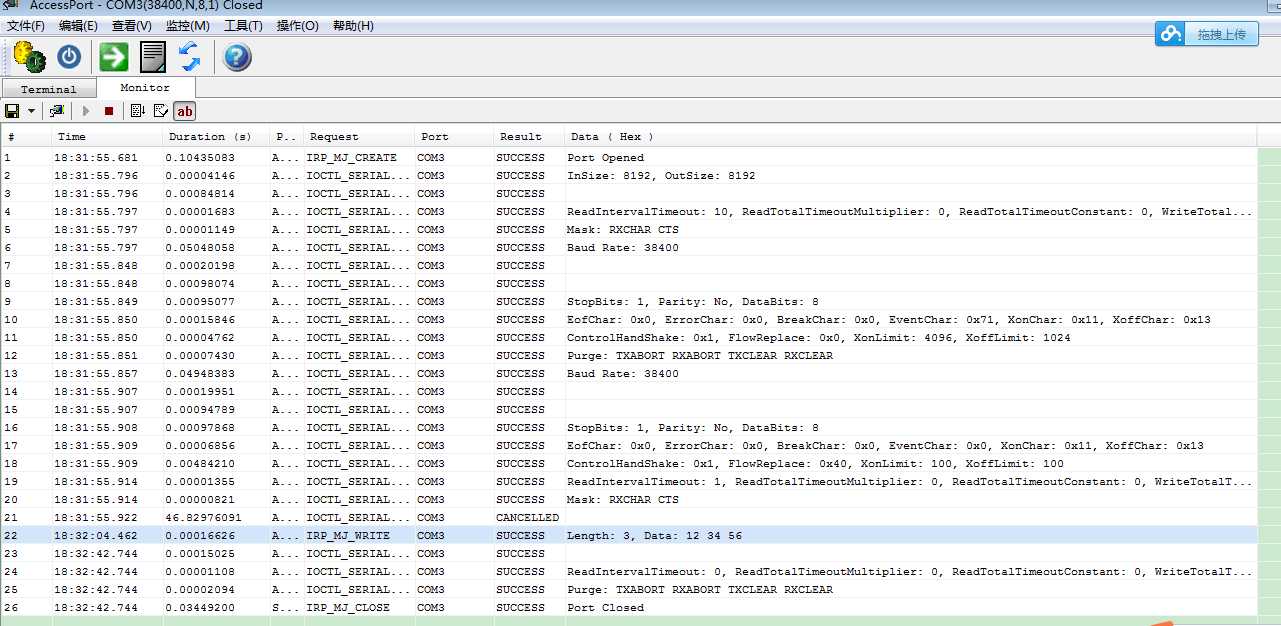
Task: Click the Result column header
Action: tap(529, 137)
